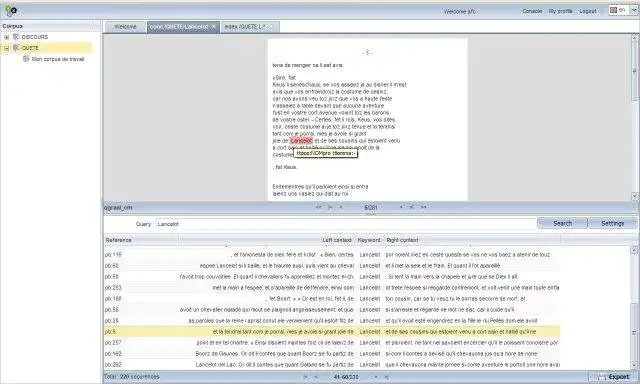Select the concordance row pb:188

[x=332, y=299]
